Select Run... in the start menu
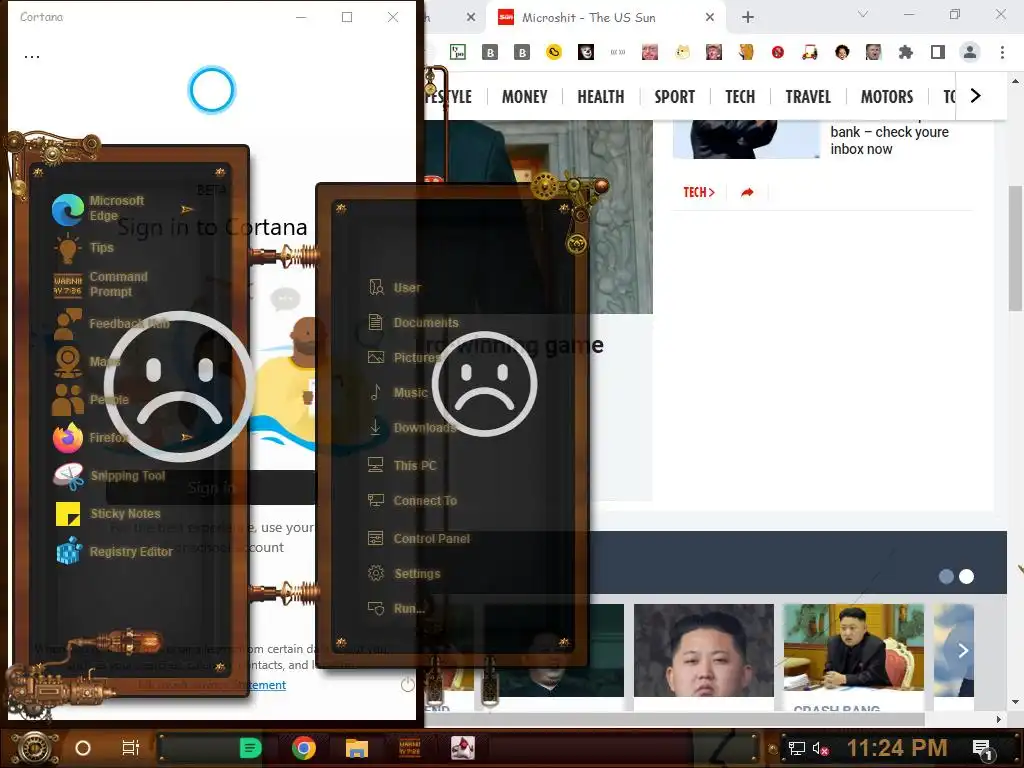 click(396, 609)
